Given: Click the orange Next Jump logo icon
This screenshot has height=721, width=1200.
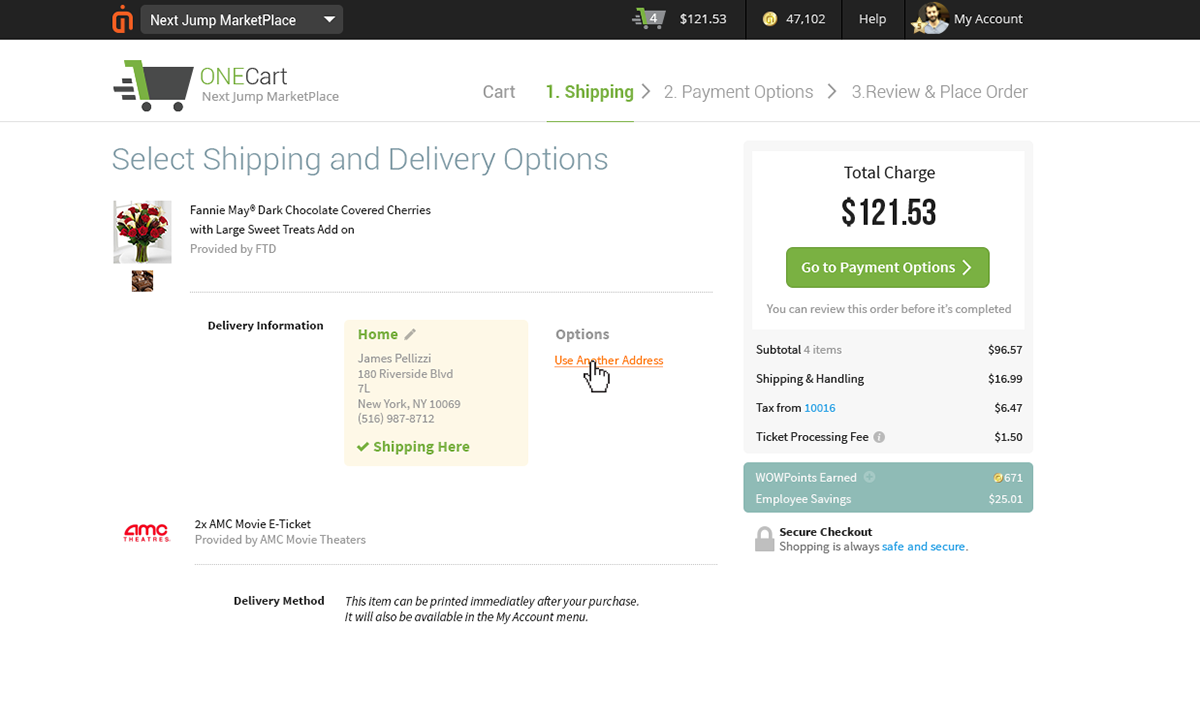Looking at the screenshot, I should pos(123,19).
